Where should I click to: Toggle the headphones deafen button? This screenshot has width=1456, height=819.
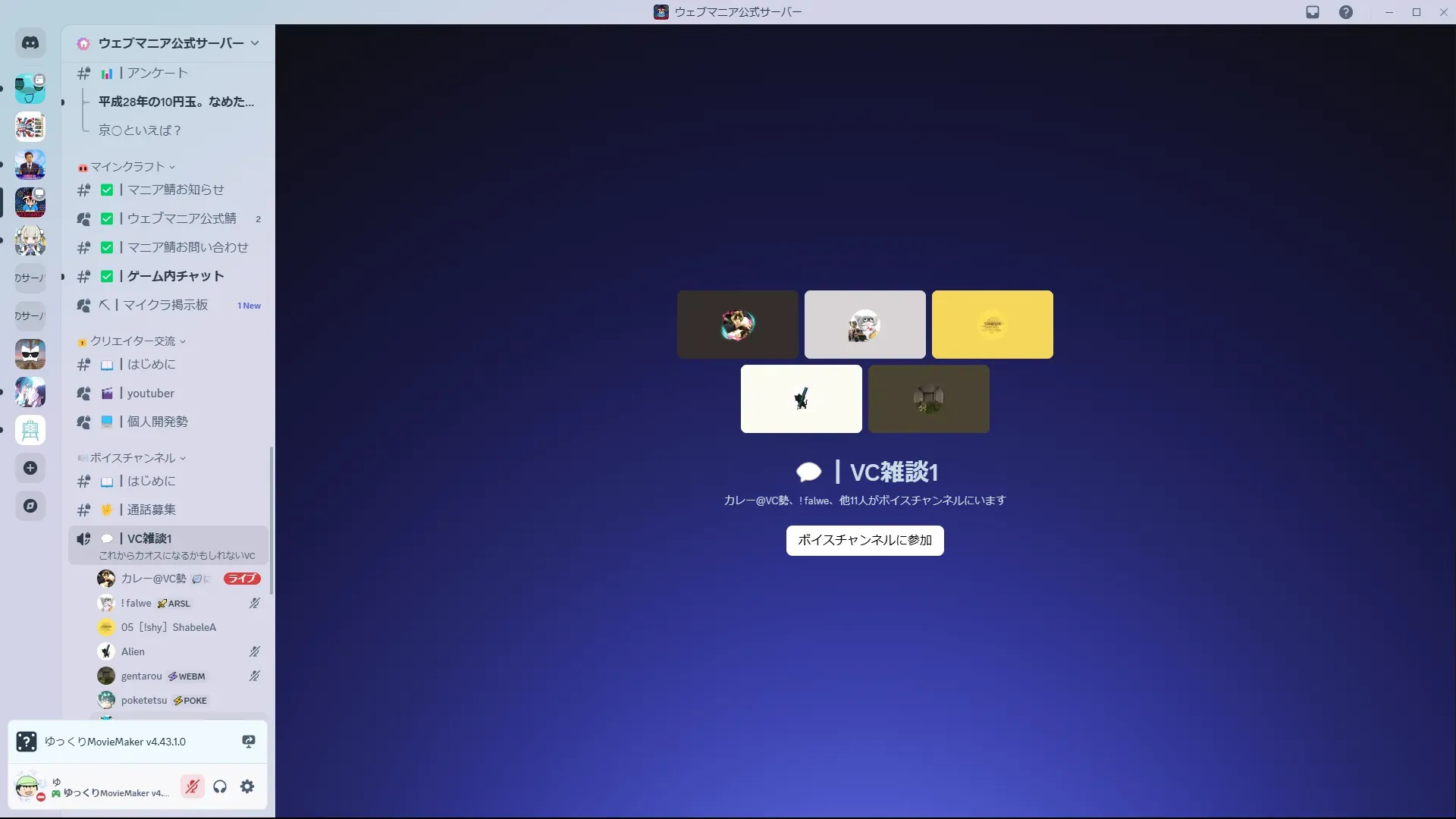click(x=220, y=786)
